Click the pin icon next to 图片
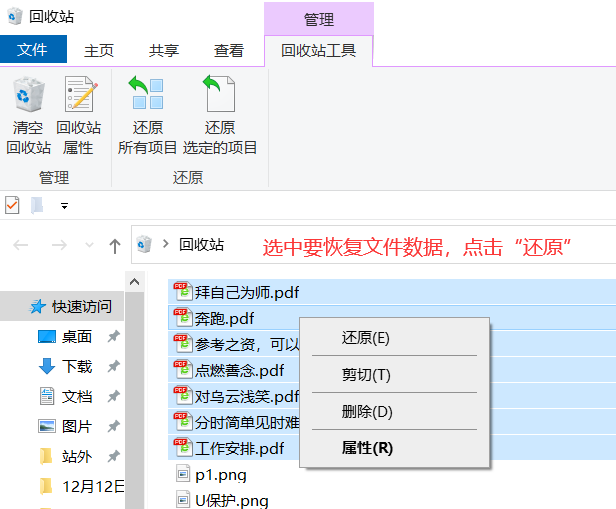Viewport: 616px width, 509px height. [114, 426]
